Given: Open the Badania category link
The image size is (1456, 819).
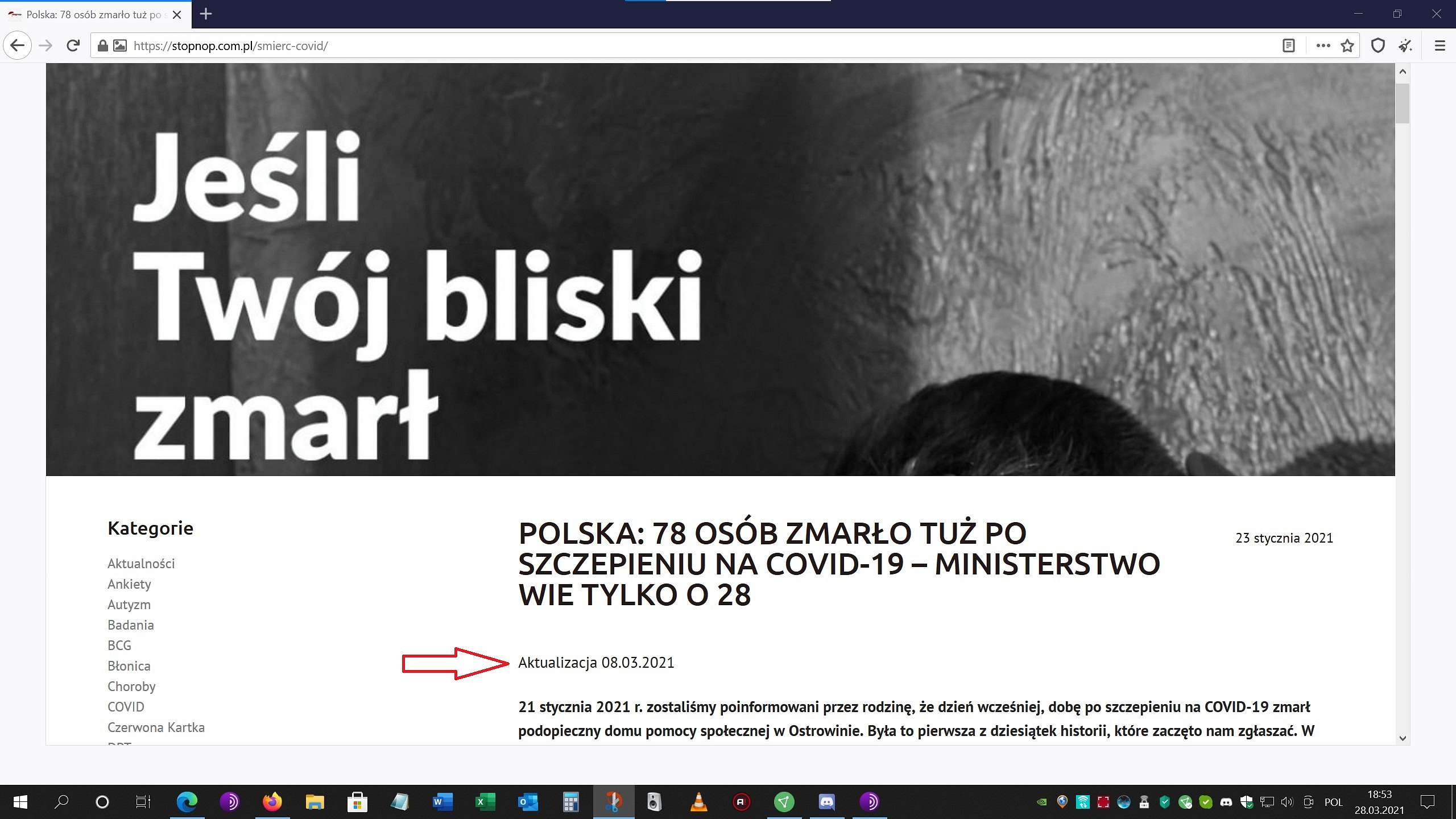Looking at the screenshot, I should coord(131,625).
